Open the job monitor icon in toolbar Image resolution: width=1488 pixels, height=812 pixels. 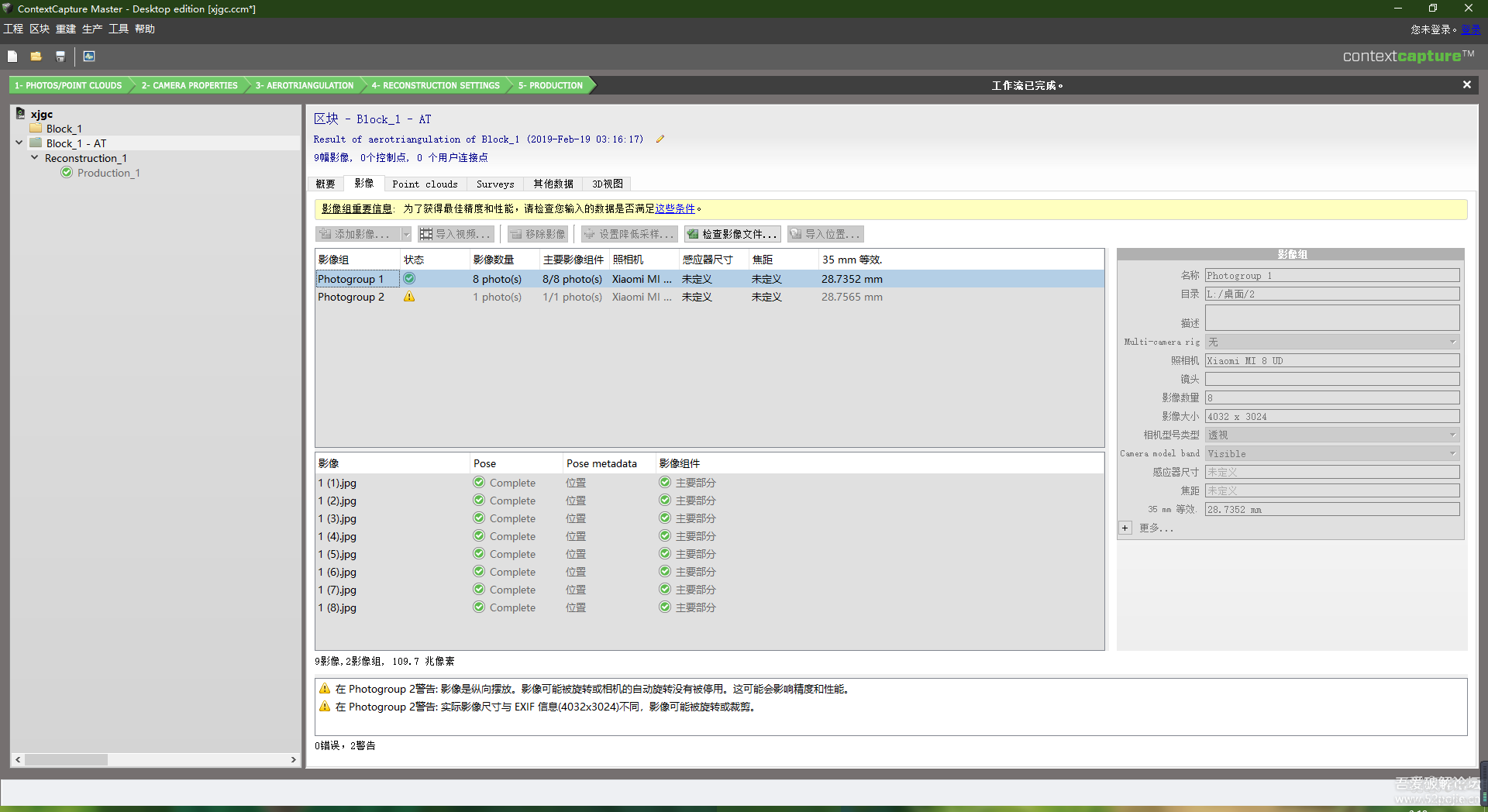click(89, 57)
